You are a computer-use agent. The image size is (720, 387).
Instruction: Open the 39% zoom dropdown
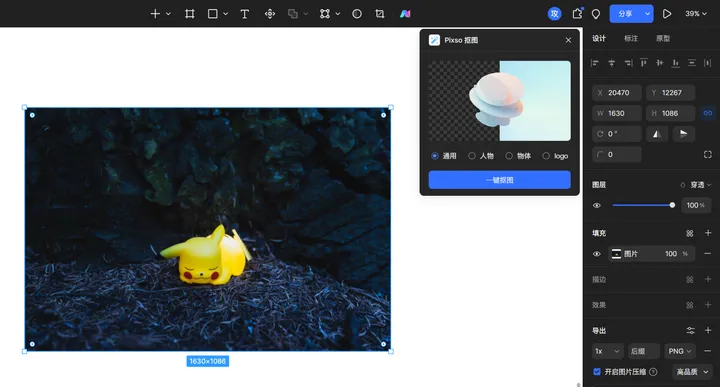coord(696,14)
